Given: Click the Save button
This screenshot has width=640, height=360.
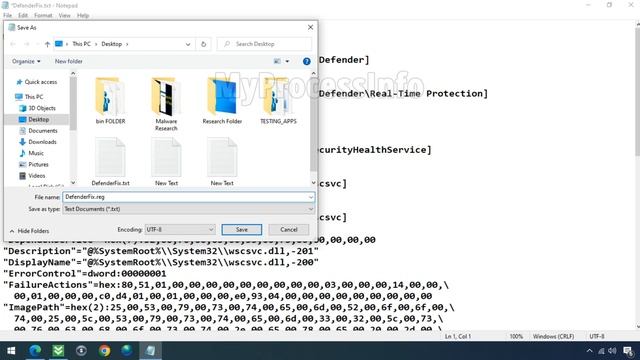Looking at the screenshot, I should [x=242, y=229].
